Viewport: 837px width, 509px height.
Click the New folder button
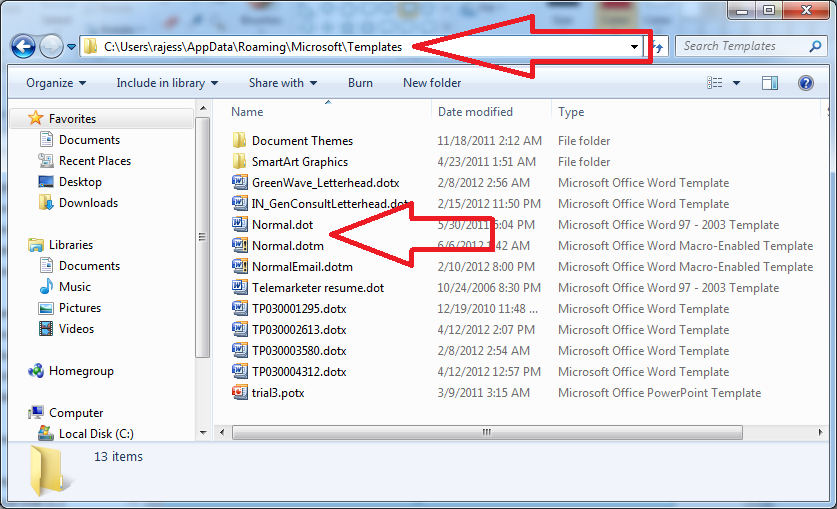coord(432,83)
